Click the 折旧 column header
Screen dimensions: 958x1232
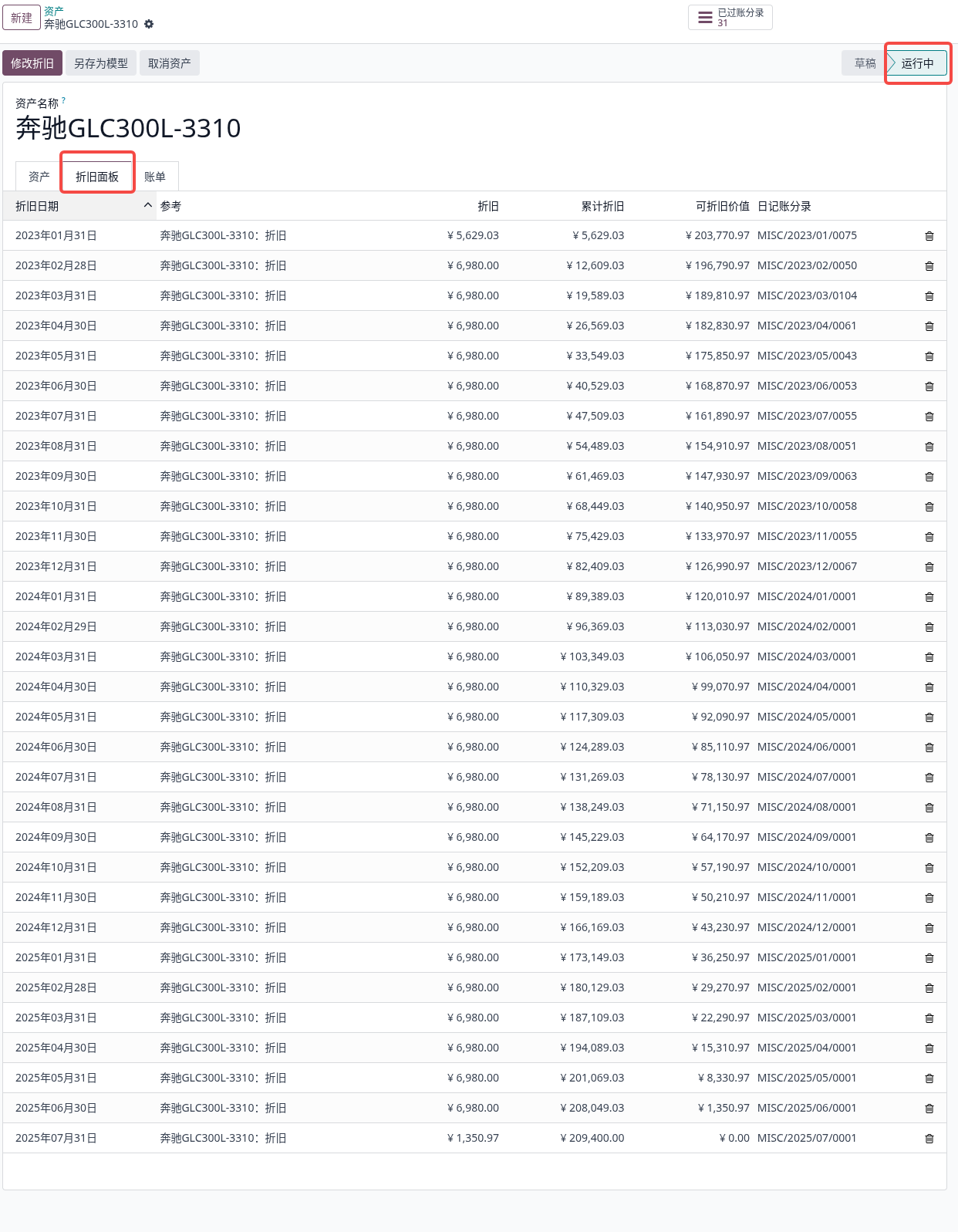(488, 206)
